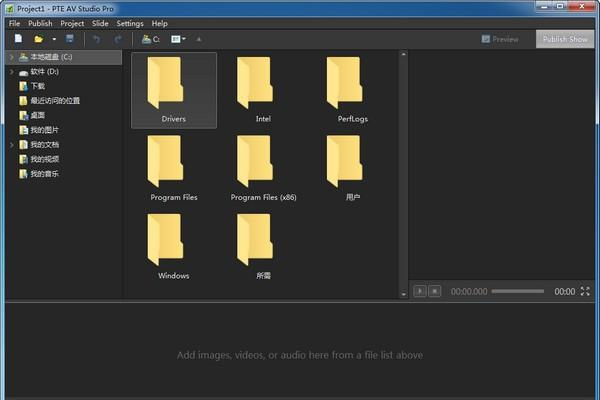
Task: Click the PTE AV Studio app icon in title bar
Action: tap(10, 9)
